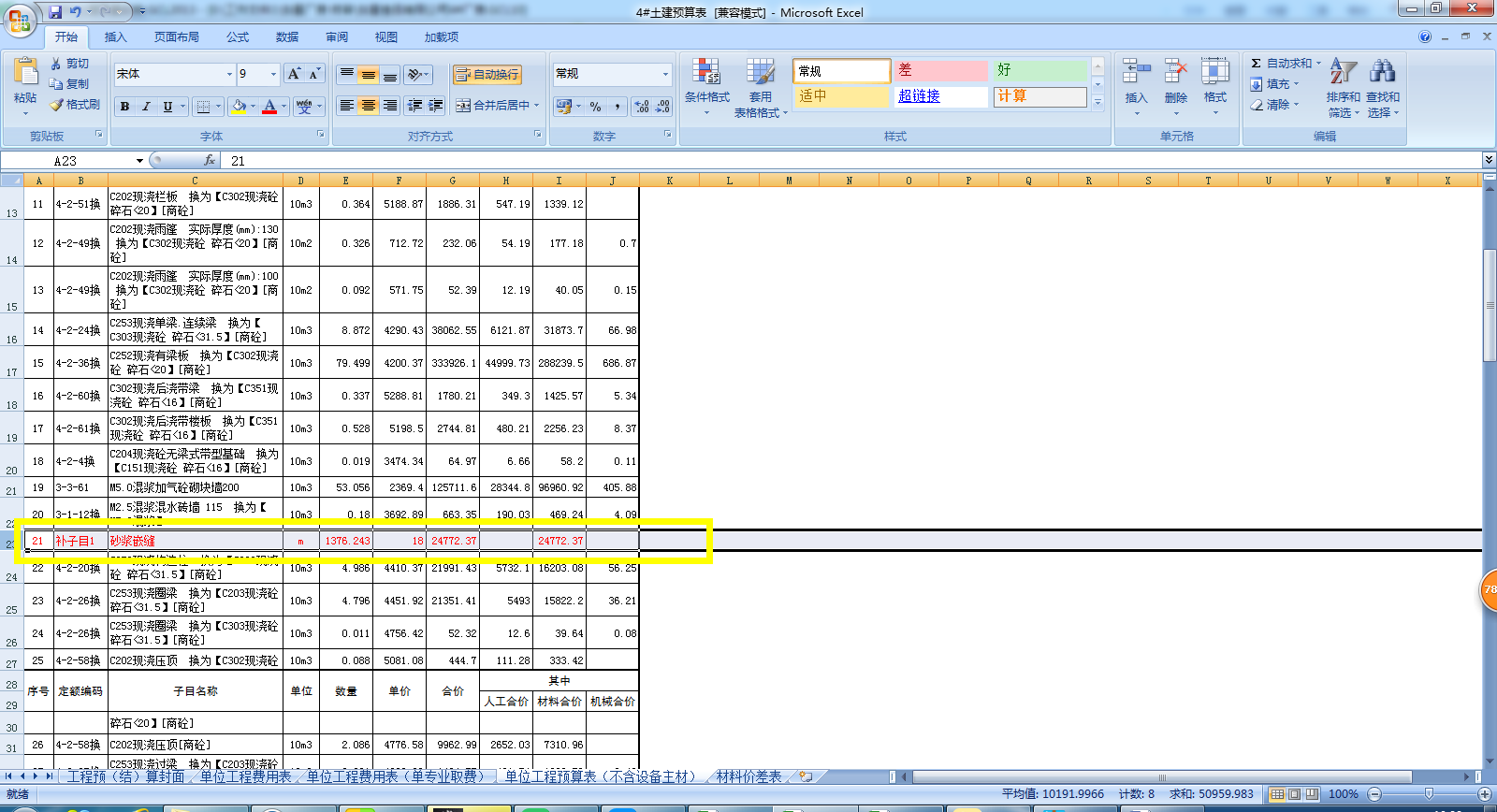Click the zoom slider handle in status bar
This screenshot has width=1497, height=812.
pyautogui.click(x=1429, y=794)
